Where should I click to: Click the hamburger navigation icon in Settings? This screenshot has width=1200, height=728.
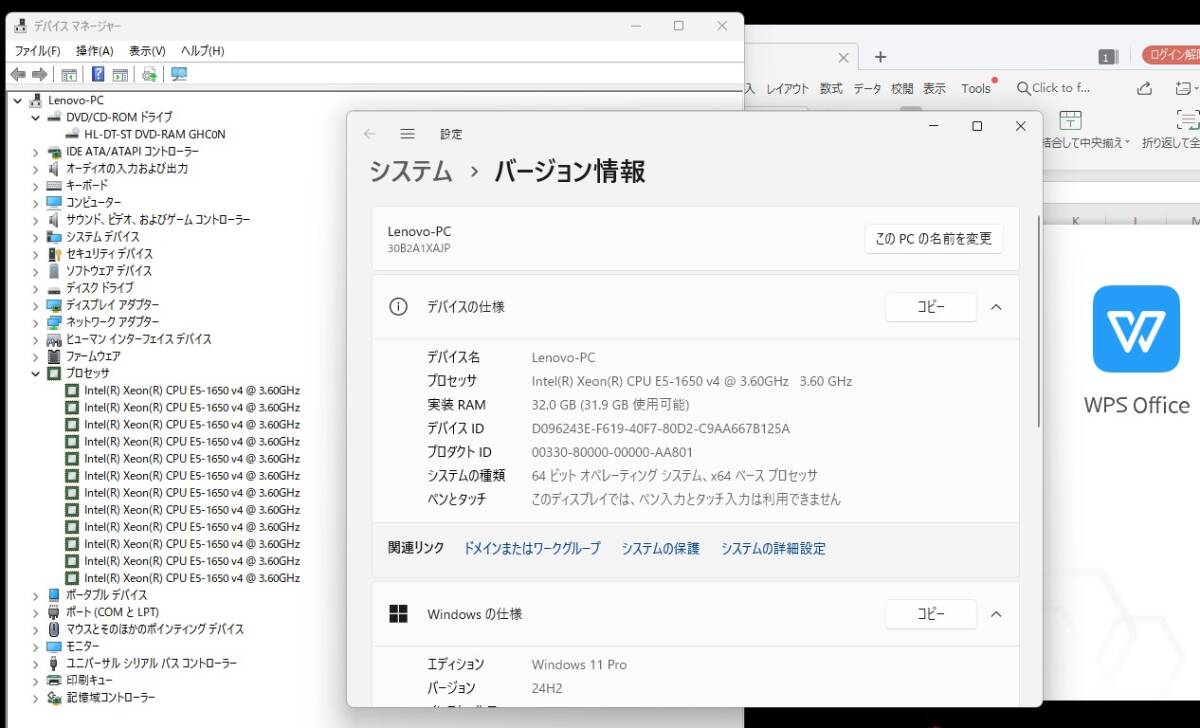tap(407, 133)
